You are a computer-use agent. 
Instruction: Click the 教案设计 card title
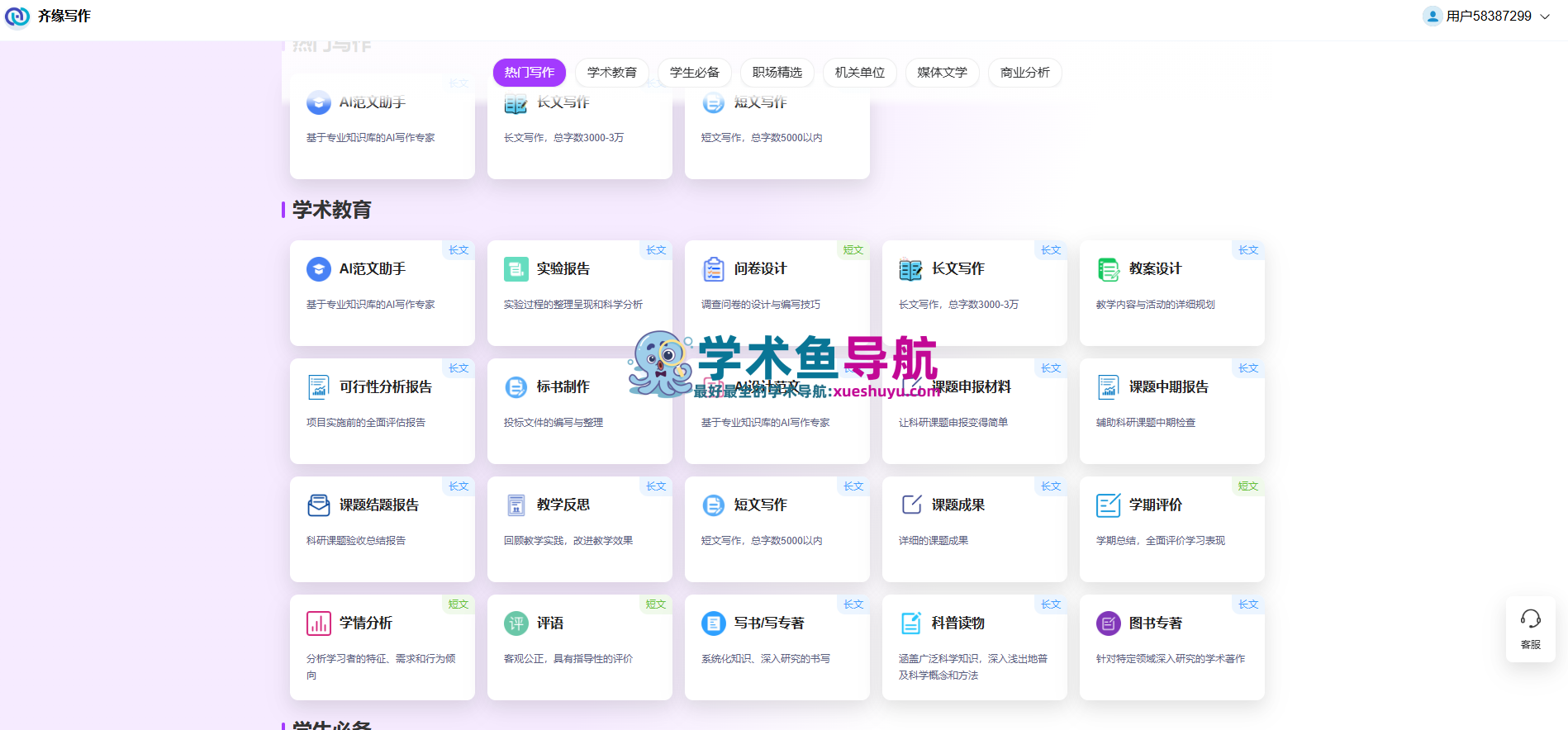tap(1156, 269)
